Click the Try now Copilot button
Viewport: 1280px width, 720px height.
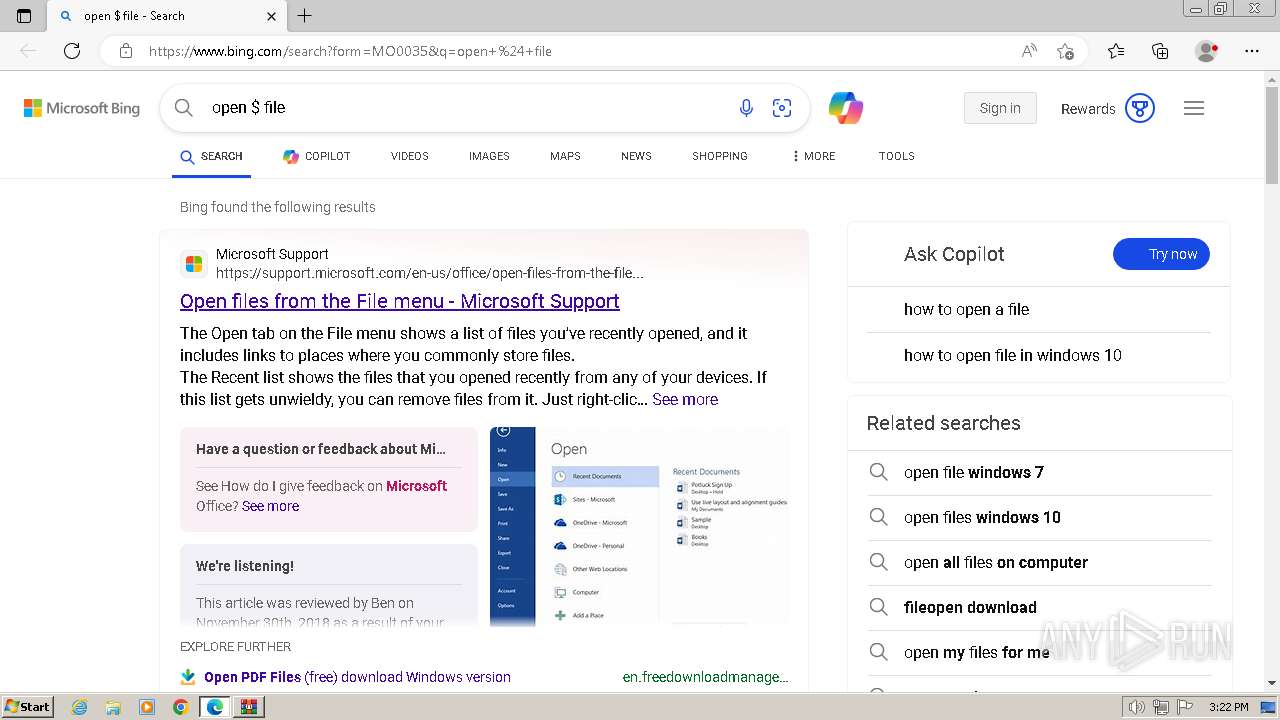tap(1161, 254)
